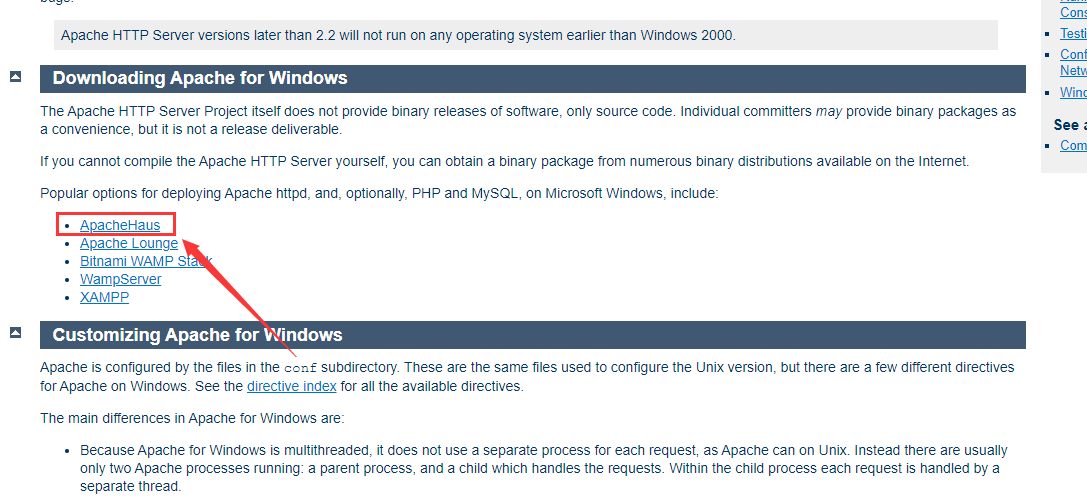This screenshot has width=1087, height=499.
Task: Click the note about versions later than 2.2
Action: pos(525,35)
